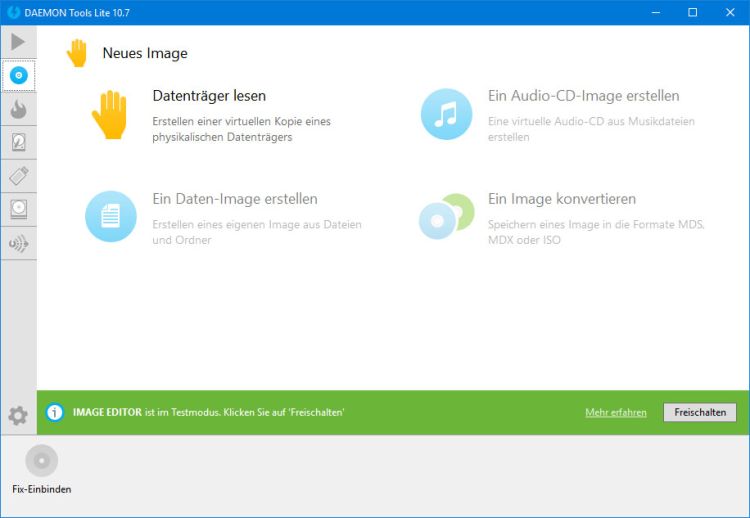Open the virtual hard disk sidebar icon
Screen dimensions: 750x518
coord(18,143)
